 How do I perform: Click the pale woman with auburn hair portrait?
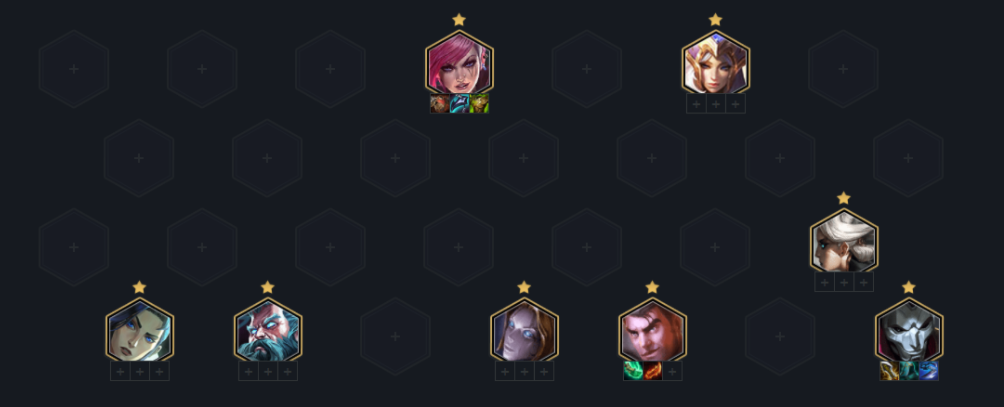(524, 332)
